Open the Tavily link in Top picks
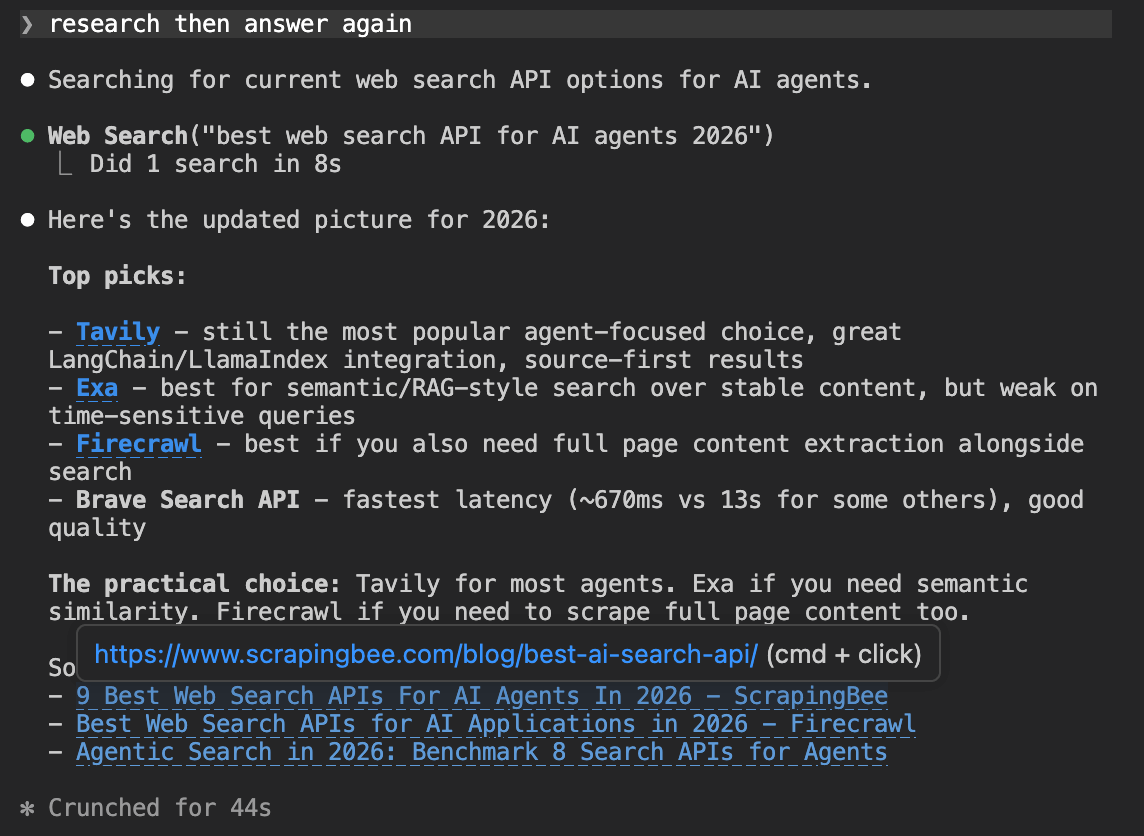This screenshot has height=836, width=1144. (x=118, y=332)
